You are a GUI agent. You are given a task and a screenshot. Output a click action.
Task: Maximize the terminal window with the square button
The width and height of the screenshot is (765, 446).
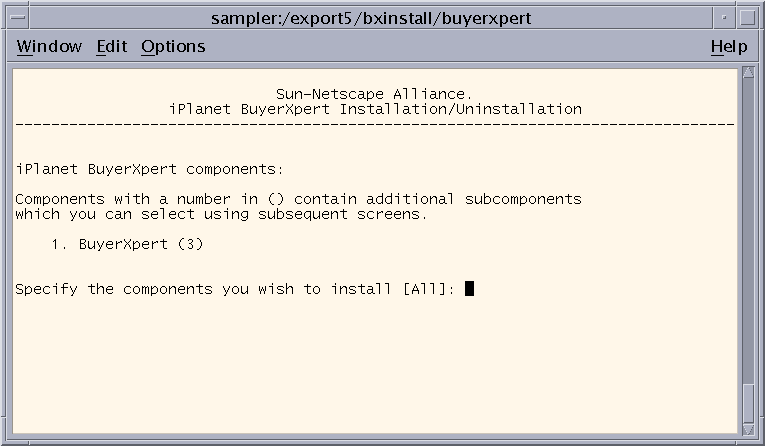tap(747, 18)
